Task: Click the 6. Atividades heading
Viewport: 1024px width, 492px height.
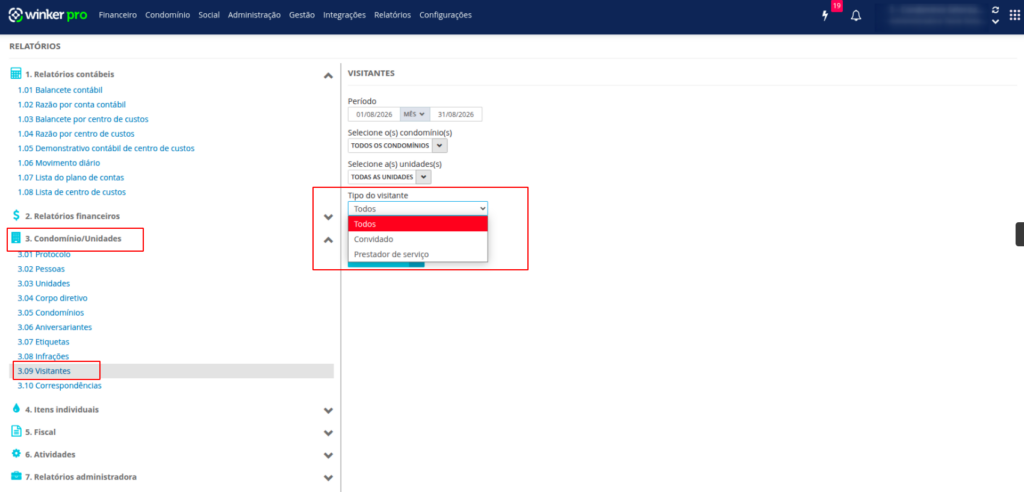Action: [x=50, y=454]
